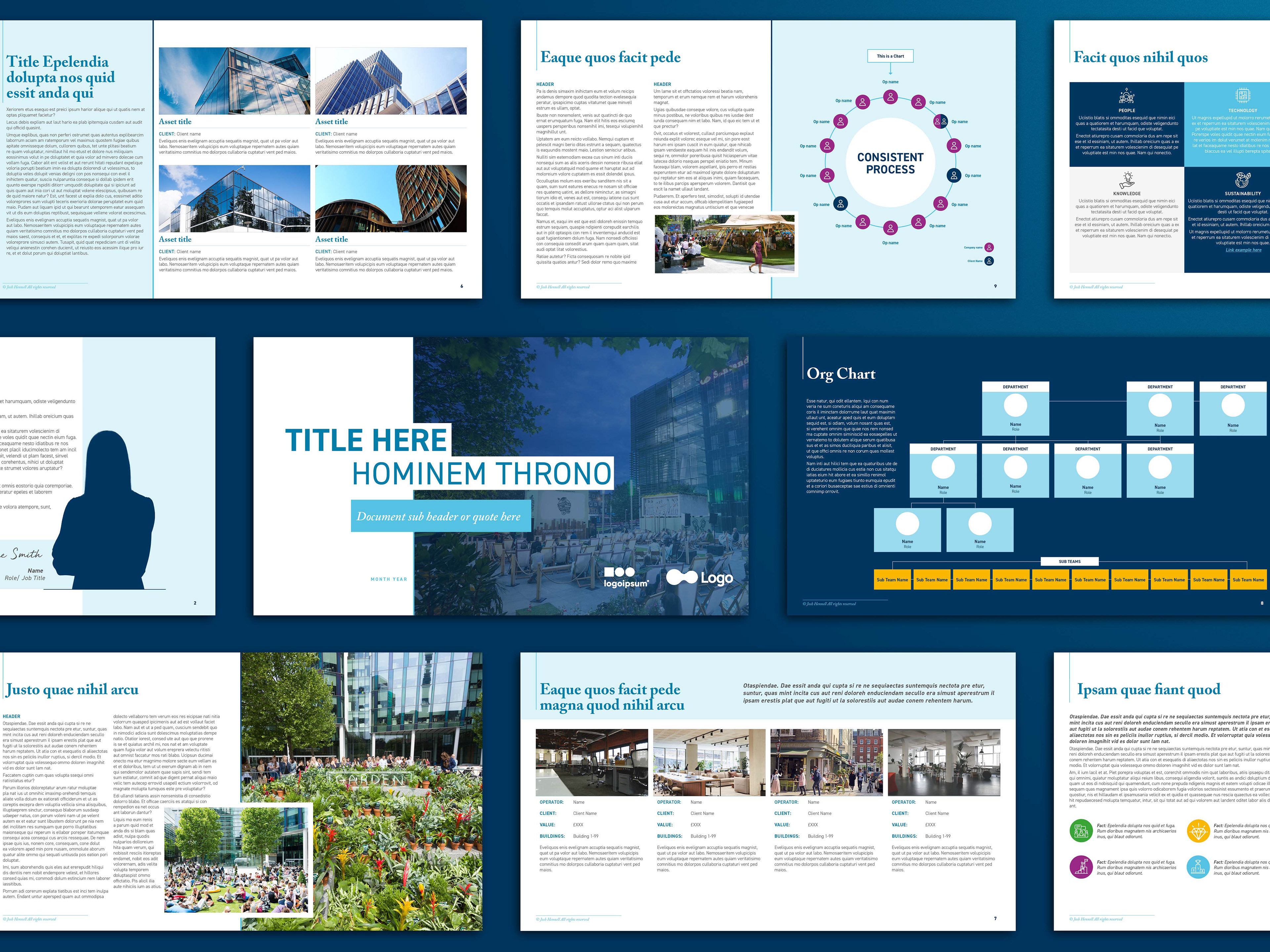Click the green team discussion fact icon
The width and height of the screenshot is (1270, 952).
1081,831
